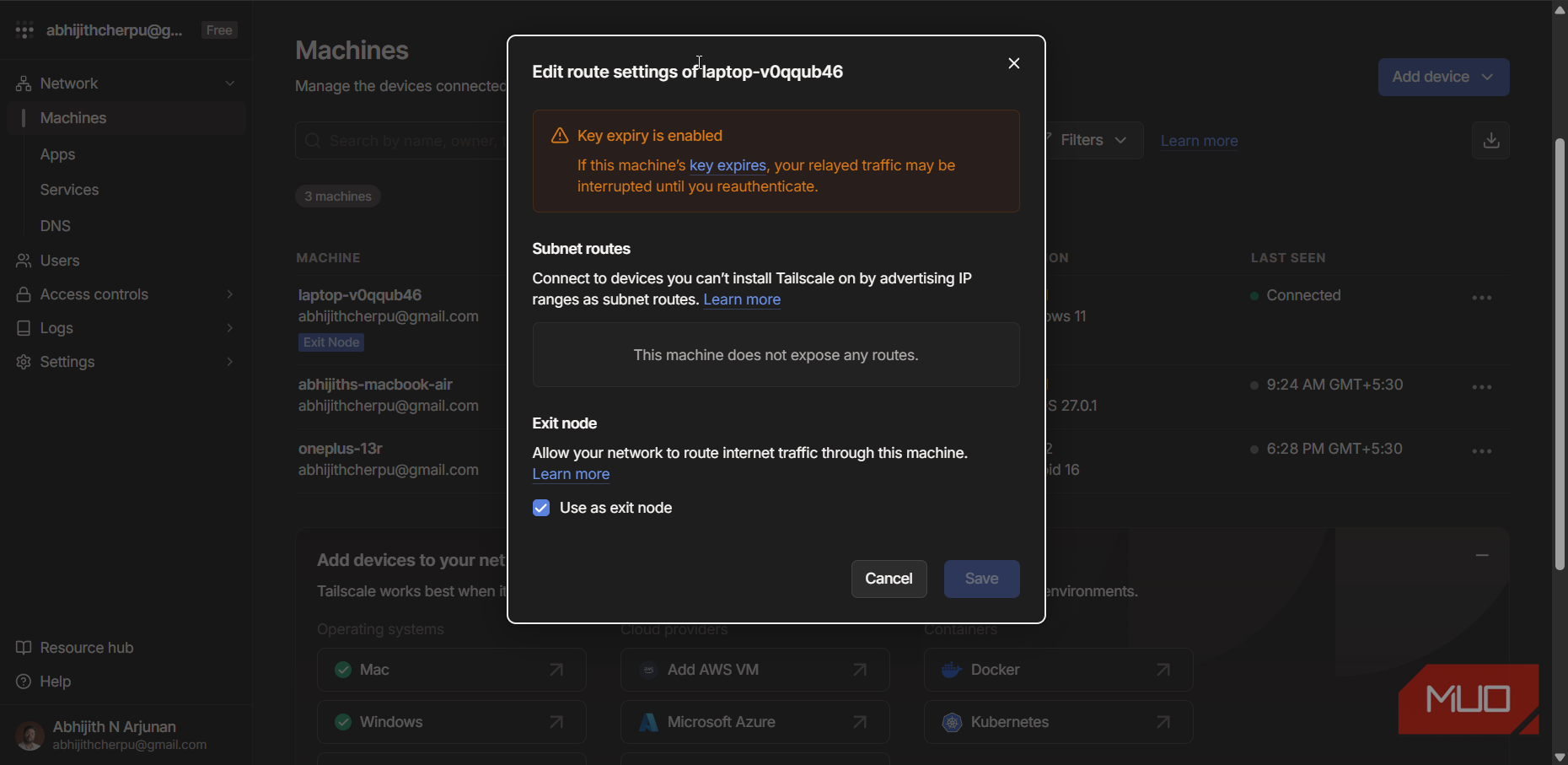Click Learn more link beside Filters
Image resolution: width=1568 pixels, height=765 pixels.
pyautogui.click(x=1199, y=141)
